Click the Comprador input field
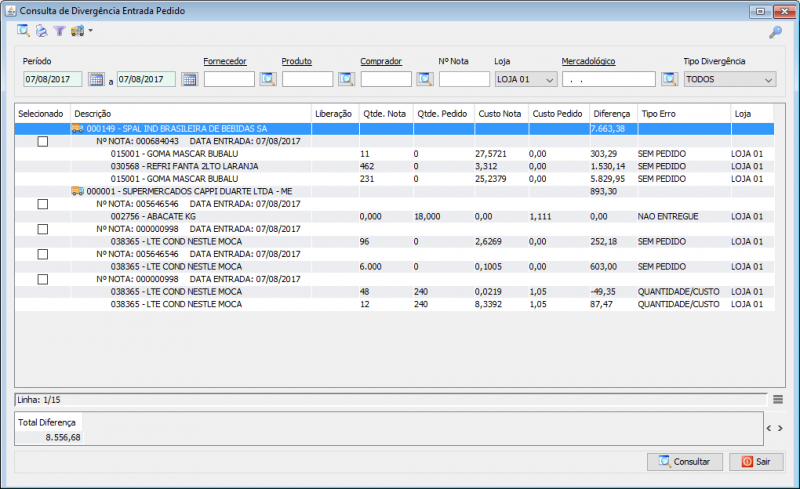Screen dimensions: 800x489 tap(386, 79)
